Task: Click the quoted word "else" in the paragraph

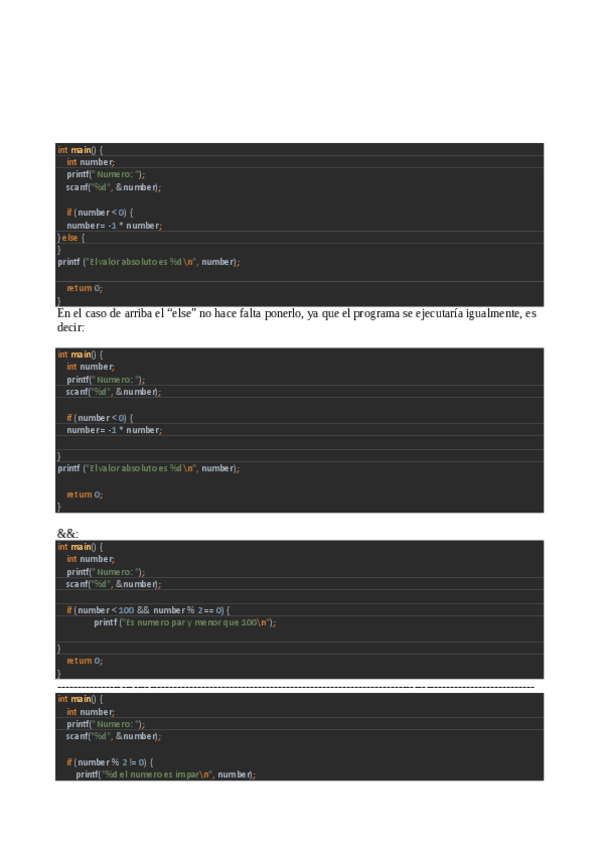Action: click(182, 314)
